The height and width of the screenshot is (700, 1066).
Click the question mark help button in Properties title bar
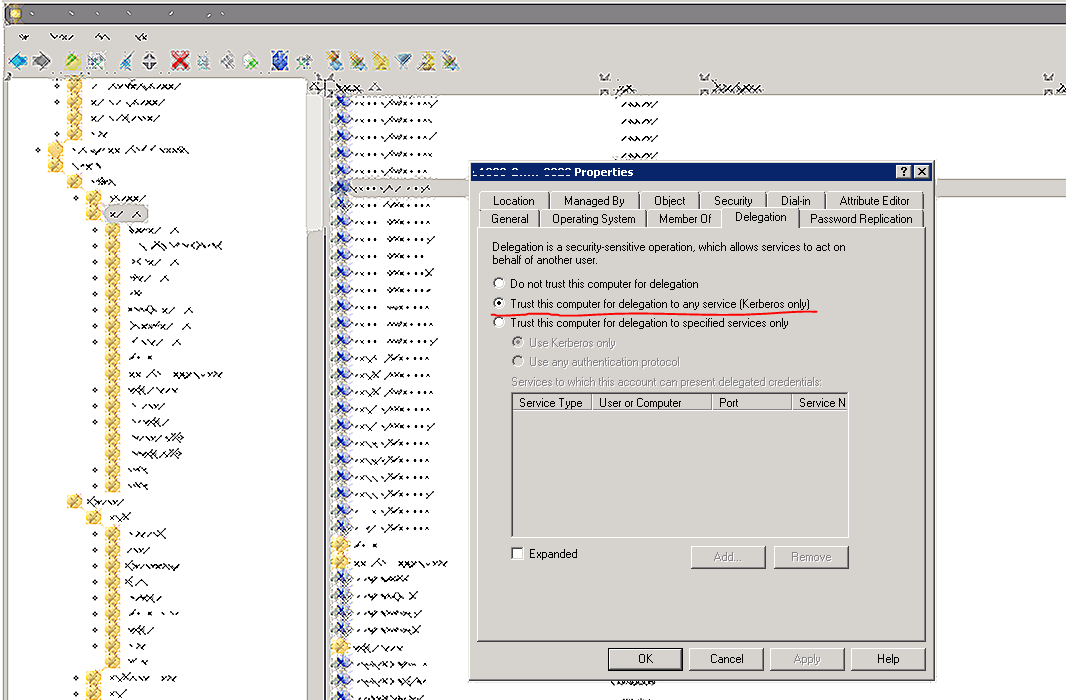[903, 172]
